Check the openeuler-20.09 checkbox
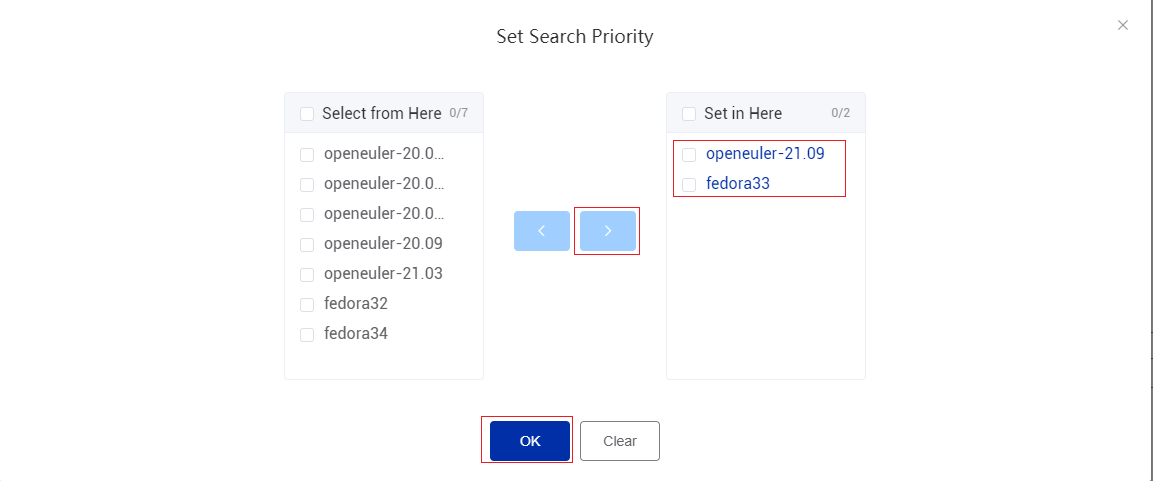Viewport: 1153px width, 481px height. point(307,244)
